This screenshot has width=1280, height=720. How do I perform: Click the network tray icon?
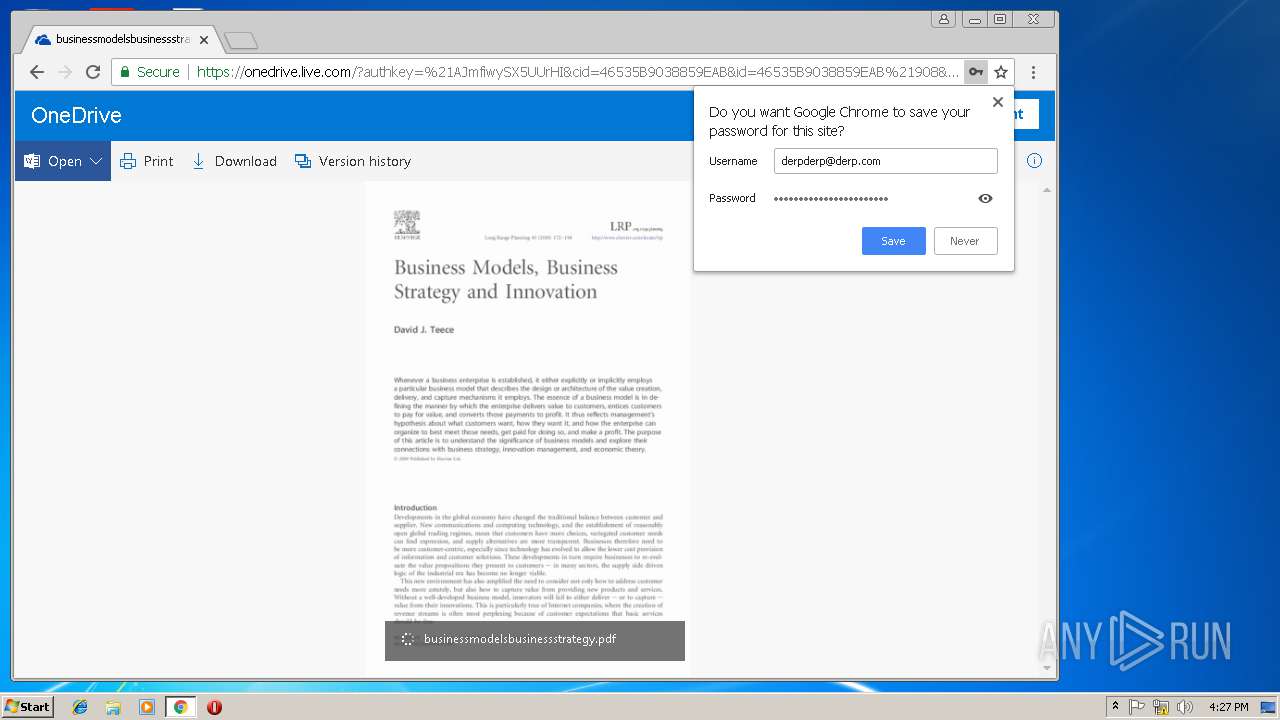pos(1161,707)
